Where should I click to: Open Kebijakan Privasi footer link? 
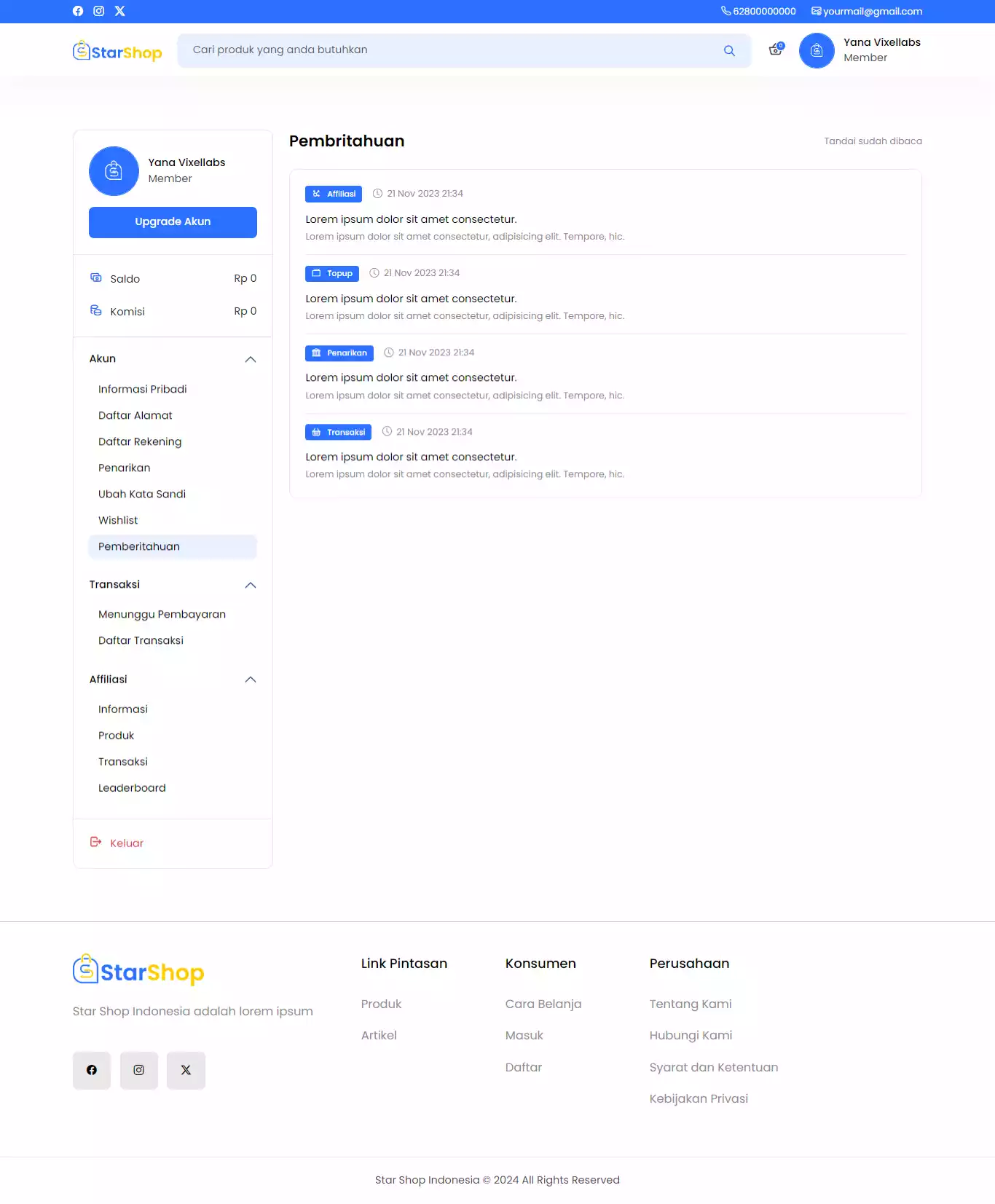699,1099
